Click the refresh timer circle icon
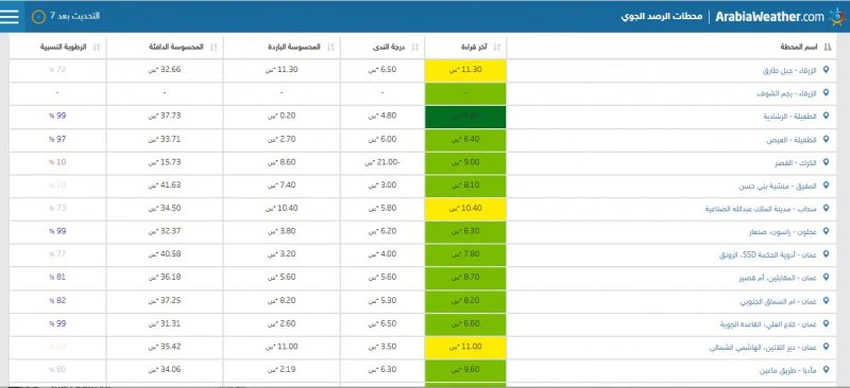850x388 pixels. tap(38, 16)
